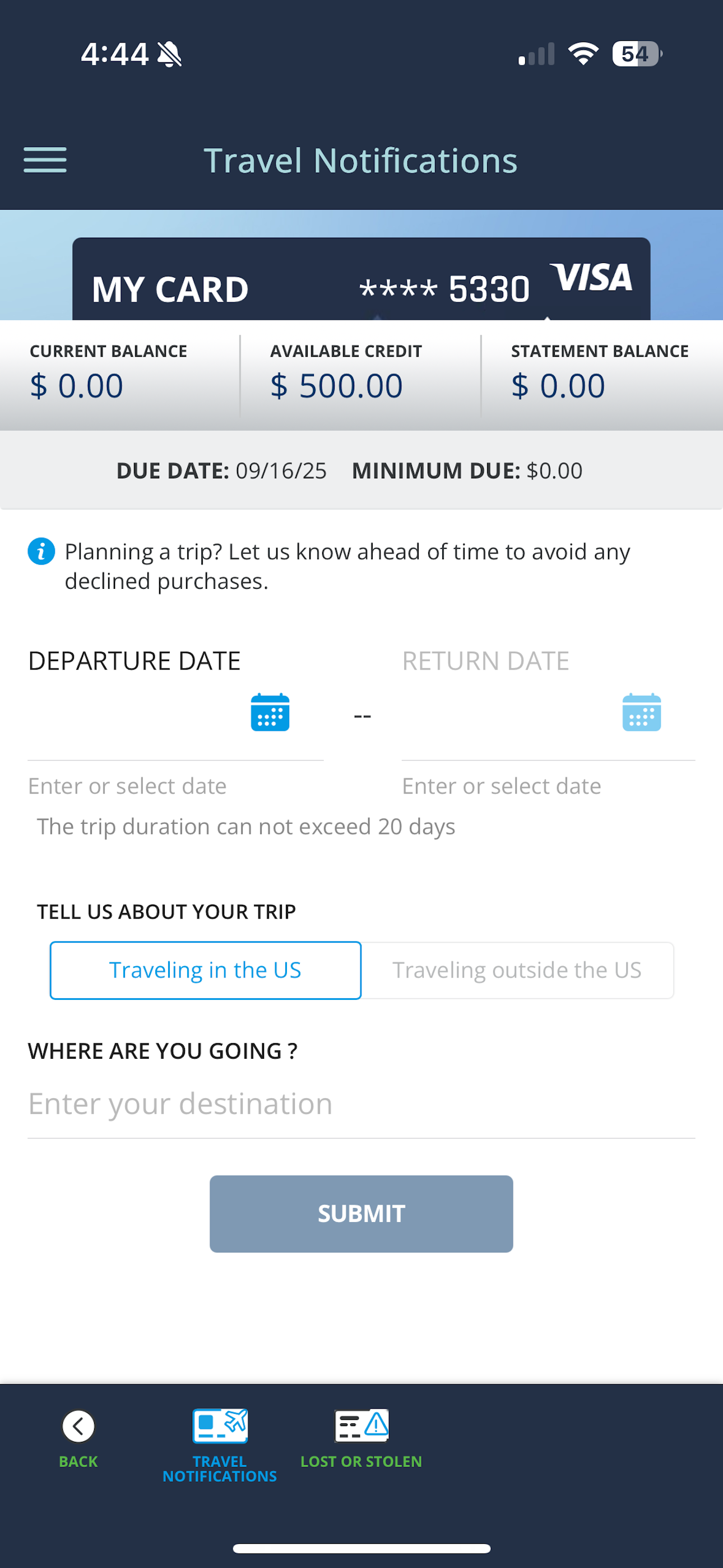Select Traveling outside the US option
Viewport: 723px width, 1568px height.
click(x=517, y=970)
